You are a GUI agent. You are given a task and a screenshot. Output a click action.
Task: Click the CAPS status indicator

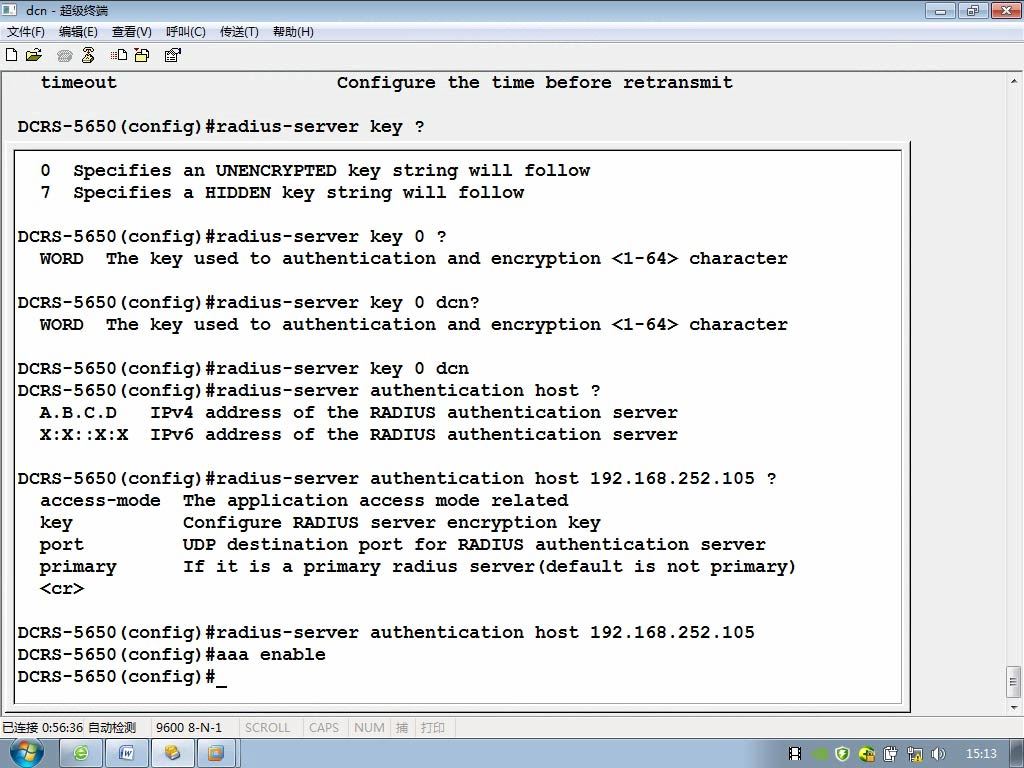tap(324, 728)
